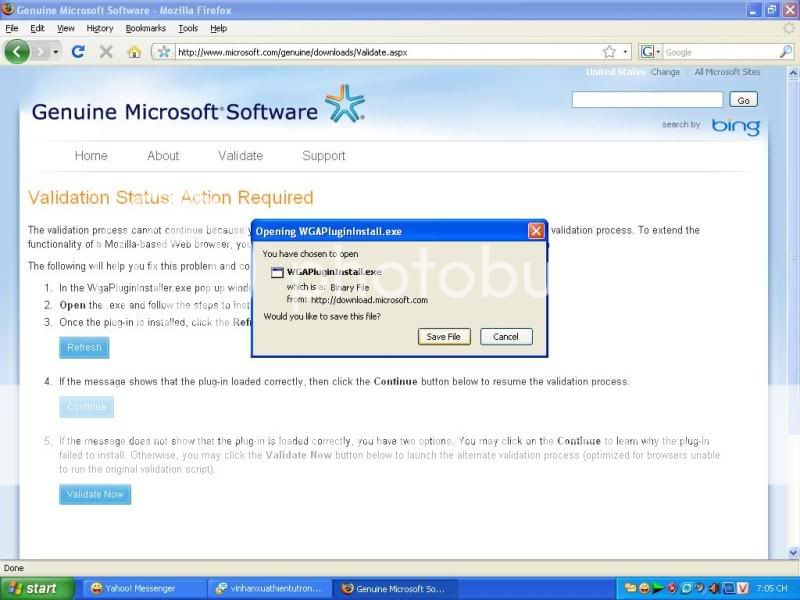Close the Opening WGAPluginInstall.exe dialog

point(536,231)
